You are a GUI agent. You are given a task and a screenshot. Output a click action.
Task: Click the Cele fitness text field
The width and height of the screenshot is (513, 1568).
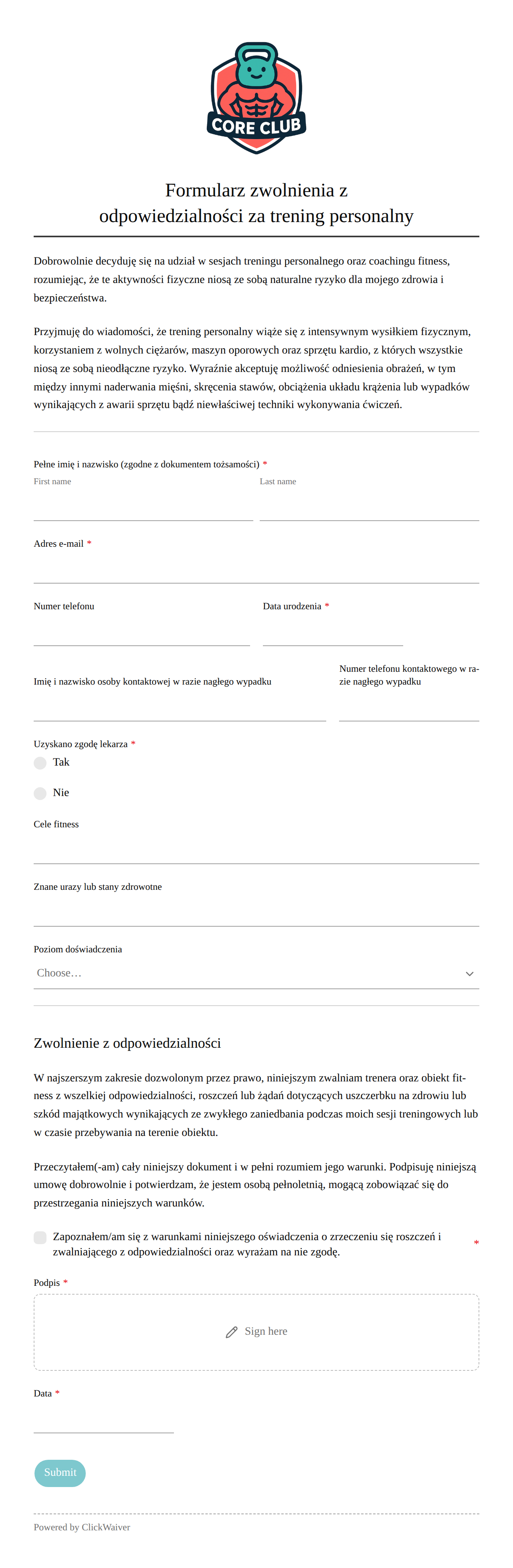(256, 849)
